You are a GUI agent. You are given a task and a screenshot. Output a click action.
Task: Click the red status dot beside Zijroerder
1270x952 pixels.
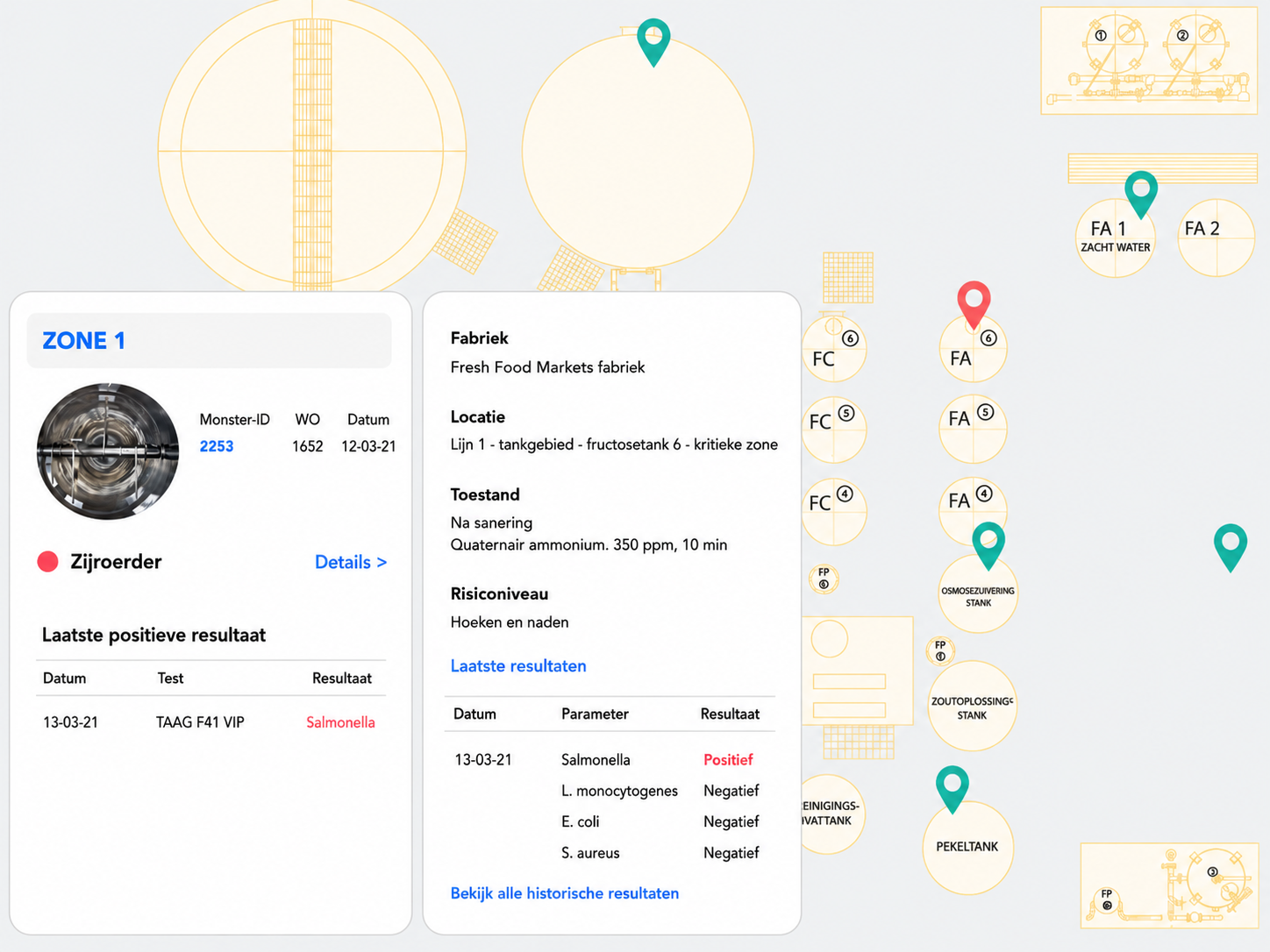48,562
